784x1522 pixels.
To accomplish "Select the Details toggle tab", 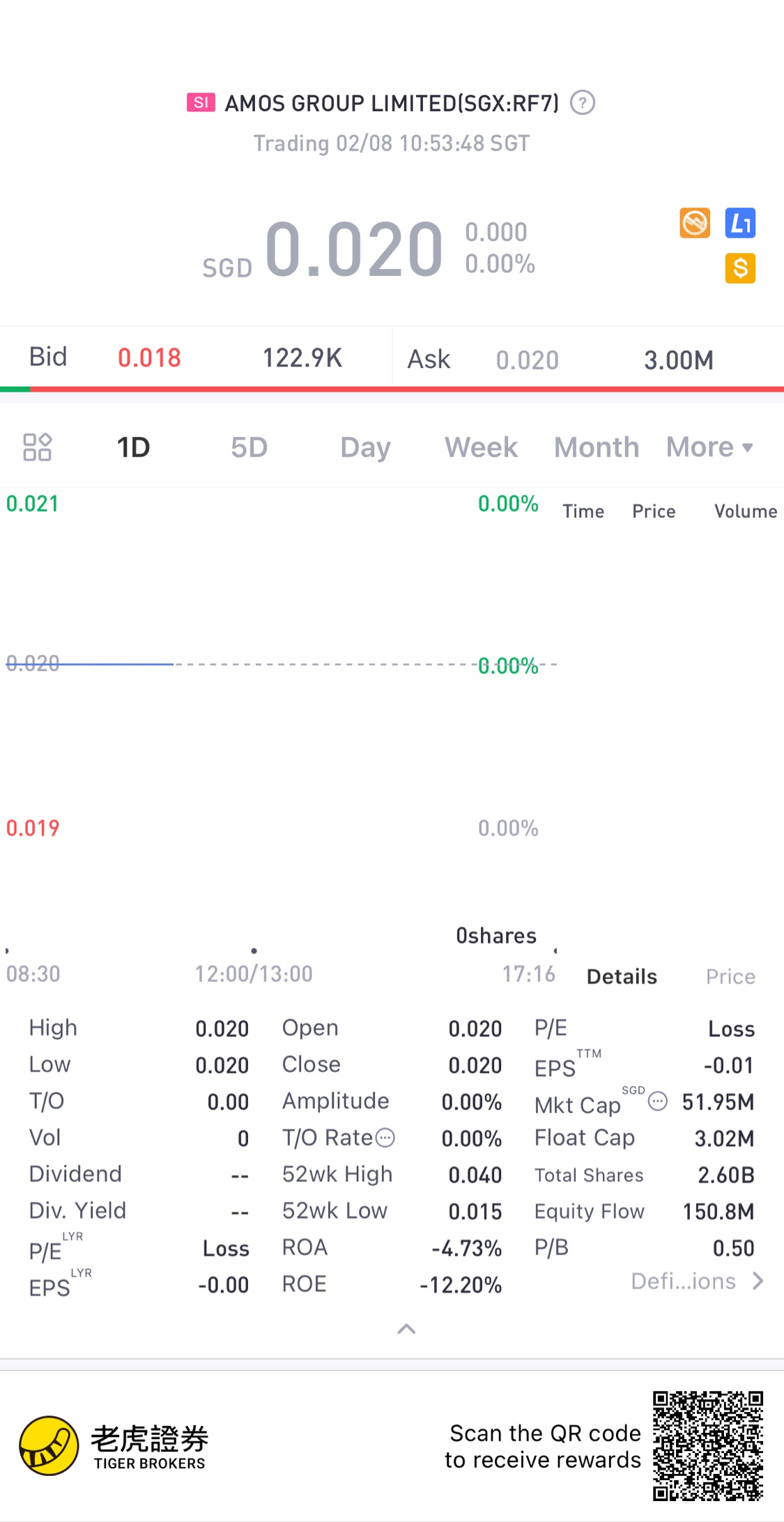I will coord(622,977).
